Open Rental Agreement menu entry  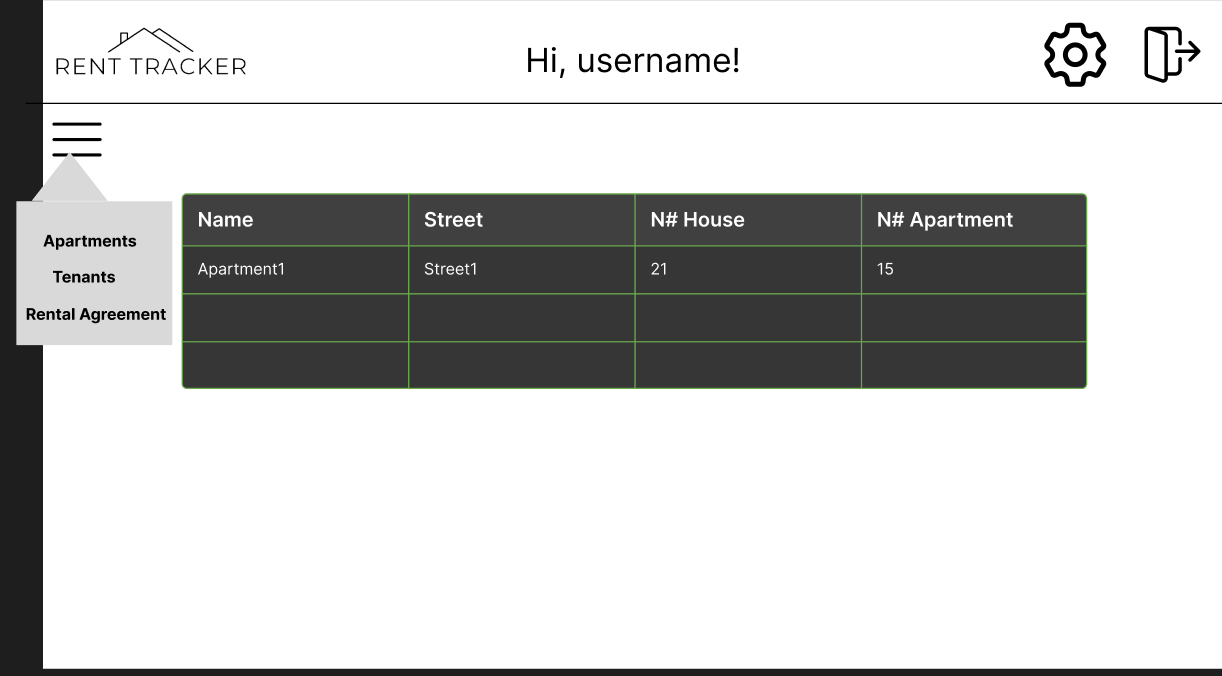pyautogui.click(x=95, y=314)
